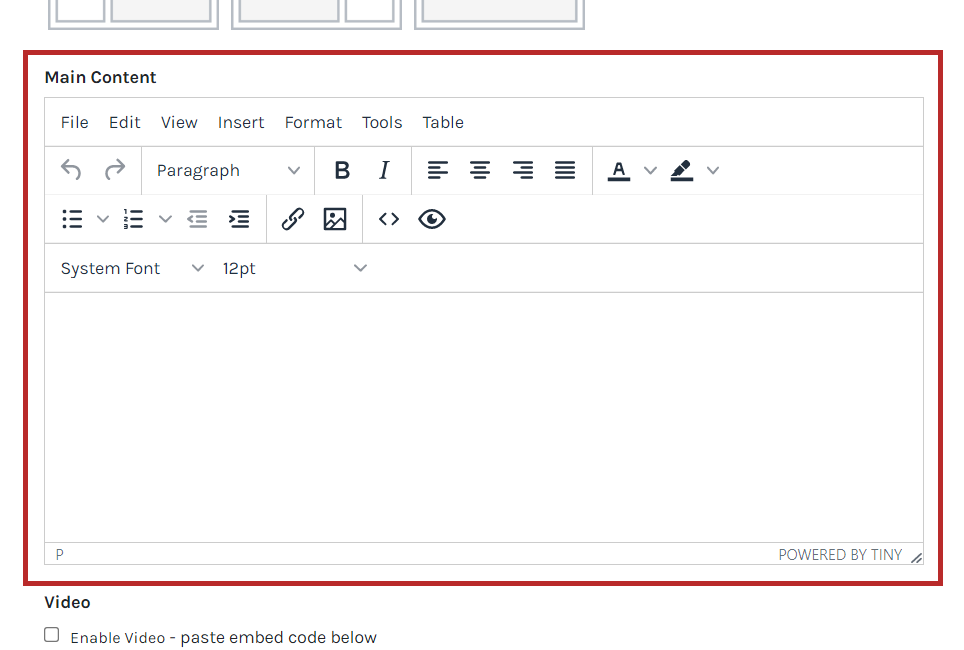964x650 pixels.
Task: Apply background highlight color
Action: click(x=682, y=170)
